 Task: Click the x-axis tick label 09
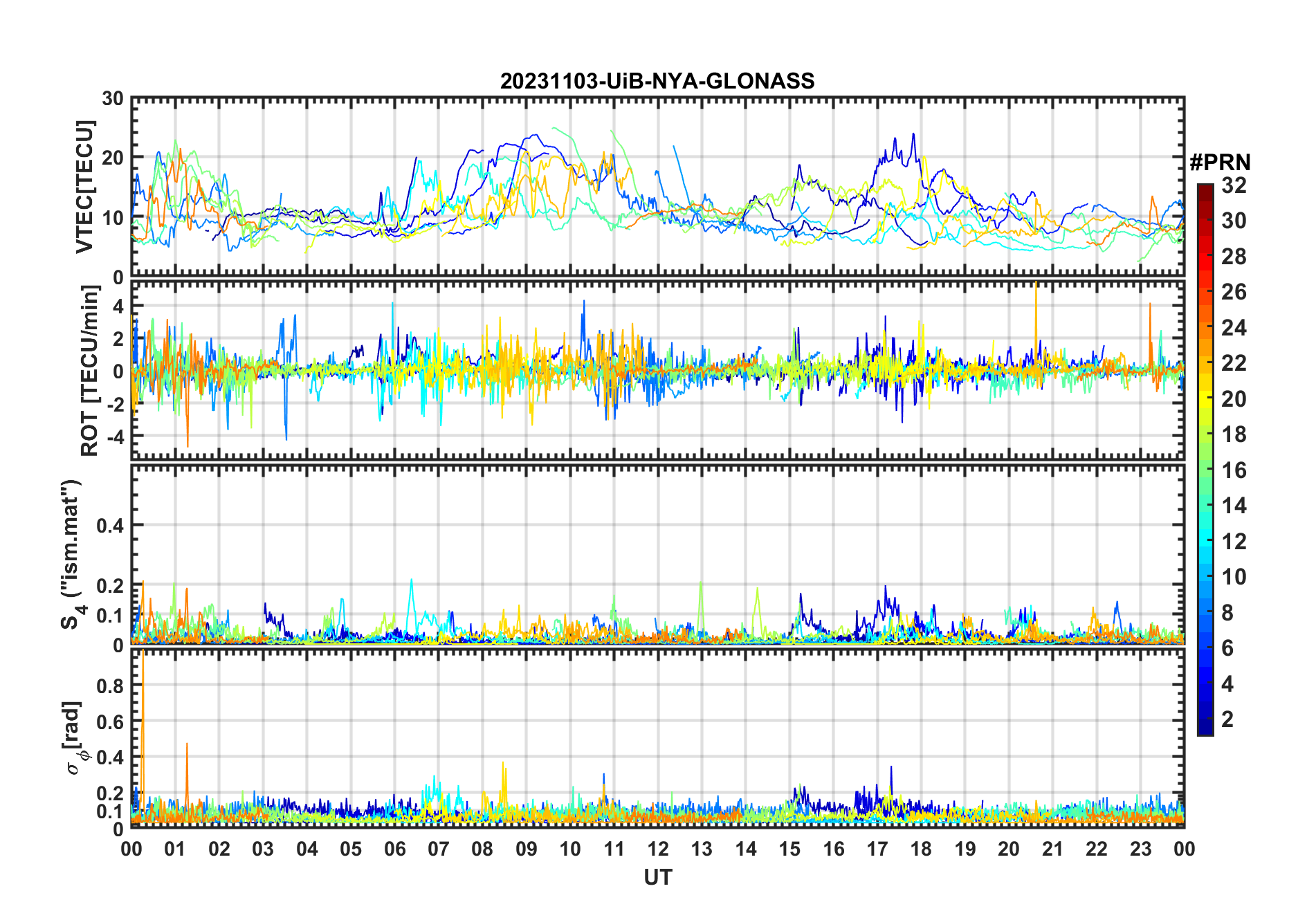click(526, 849)
